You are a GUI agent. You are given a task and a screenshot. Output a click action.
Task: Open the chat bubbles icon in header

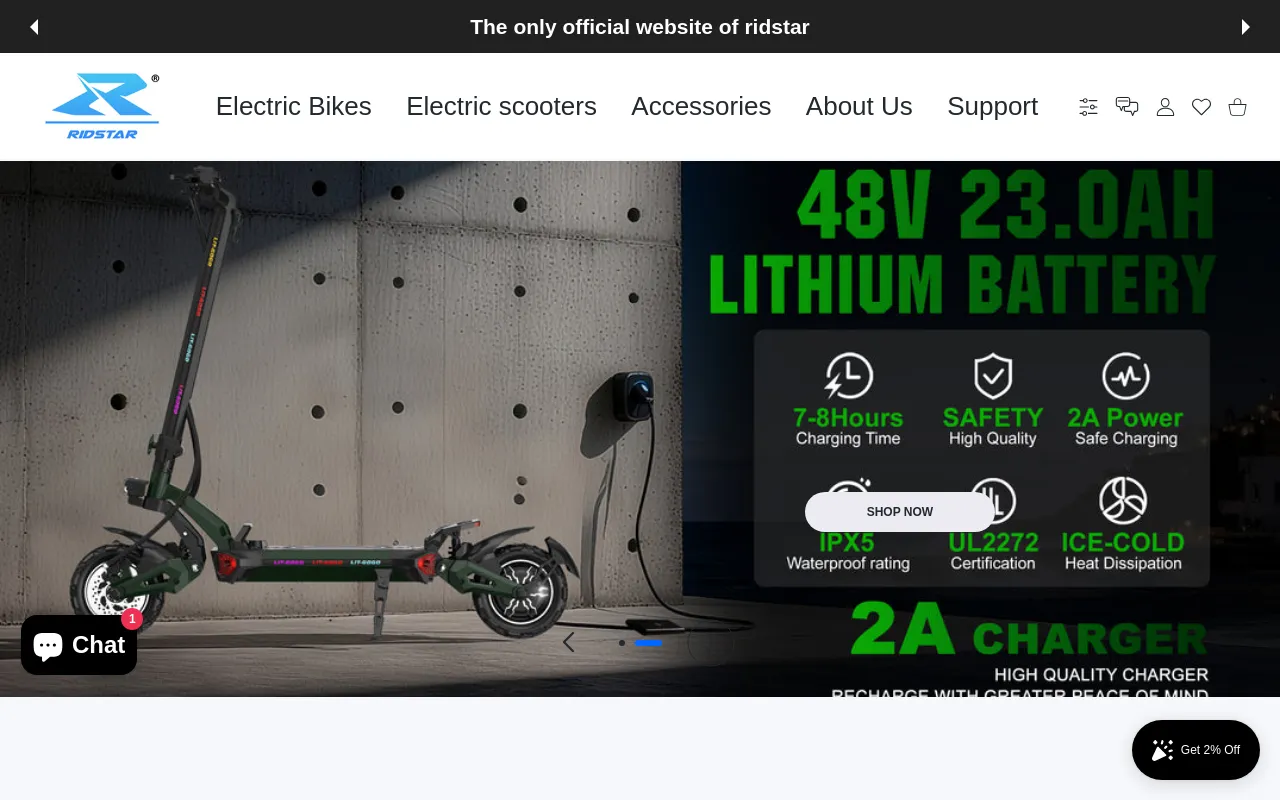point(1127,107)
